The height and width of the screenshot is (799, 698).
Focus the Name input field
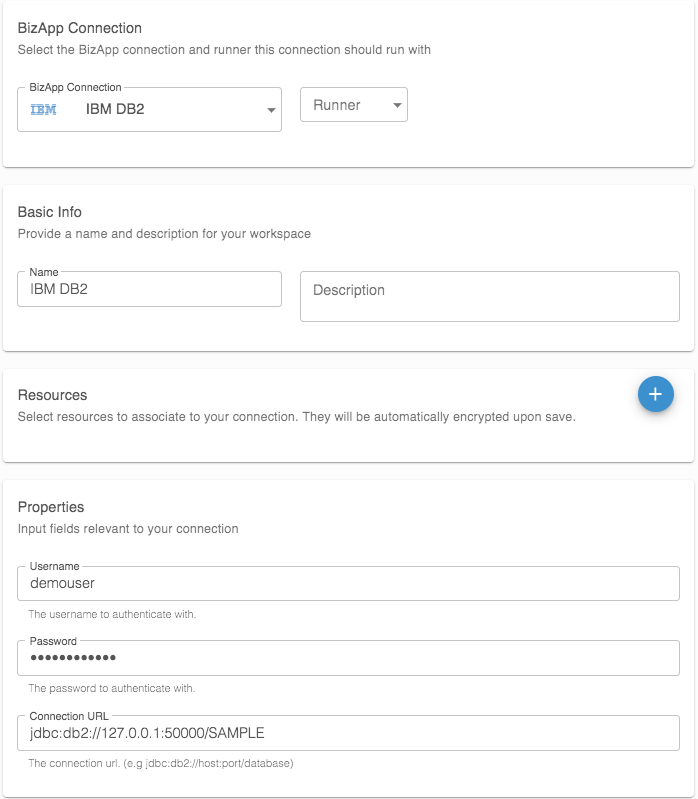click(x=150, y=290)
